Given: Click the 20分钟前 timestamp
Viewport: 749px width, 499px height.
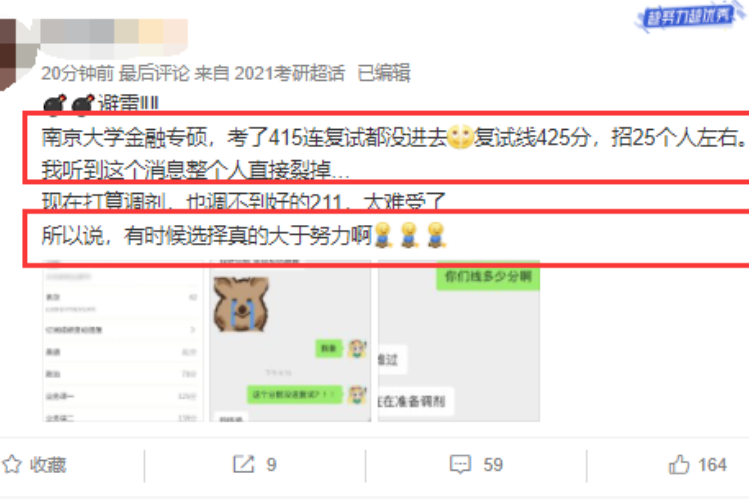Looking at the screenshot, I should pyautogui.click(x=77, y=73).
